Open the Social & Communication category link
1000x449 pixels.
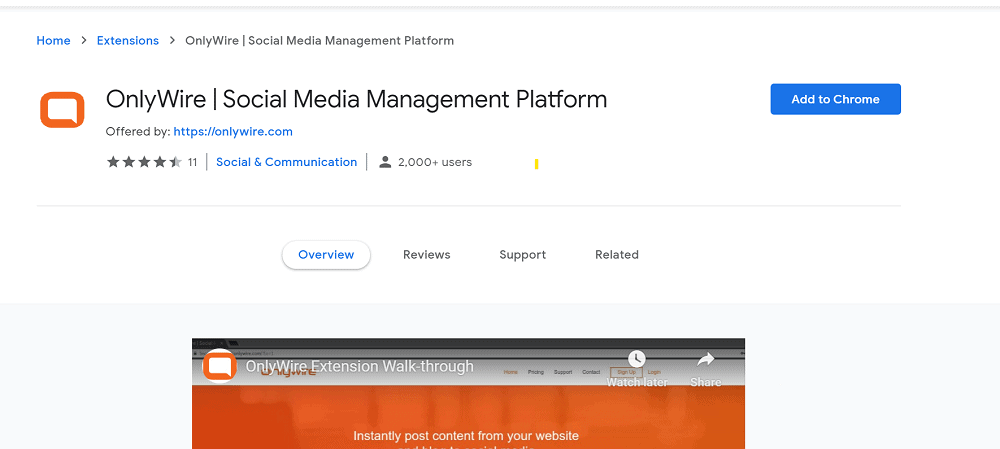click(286, 162)
